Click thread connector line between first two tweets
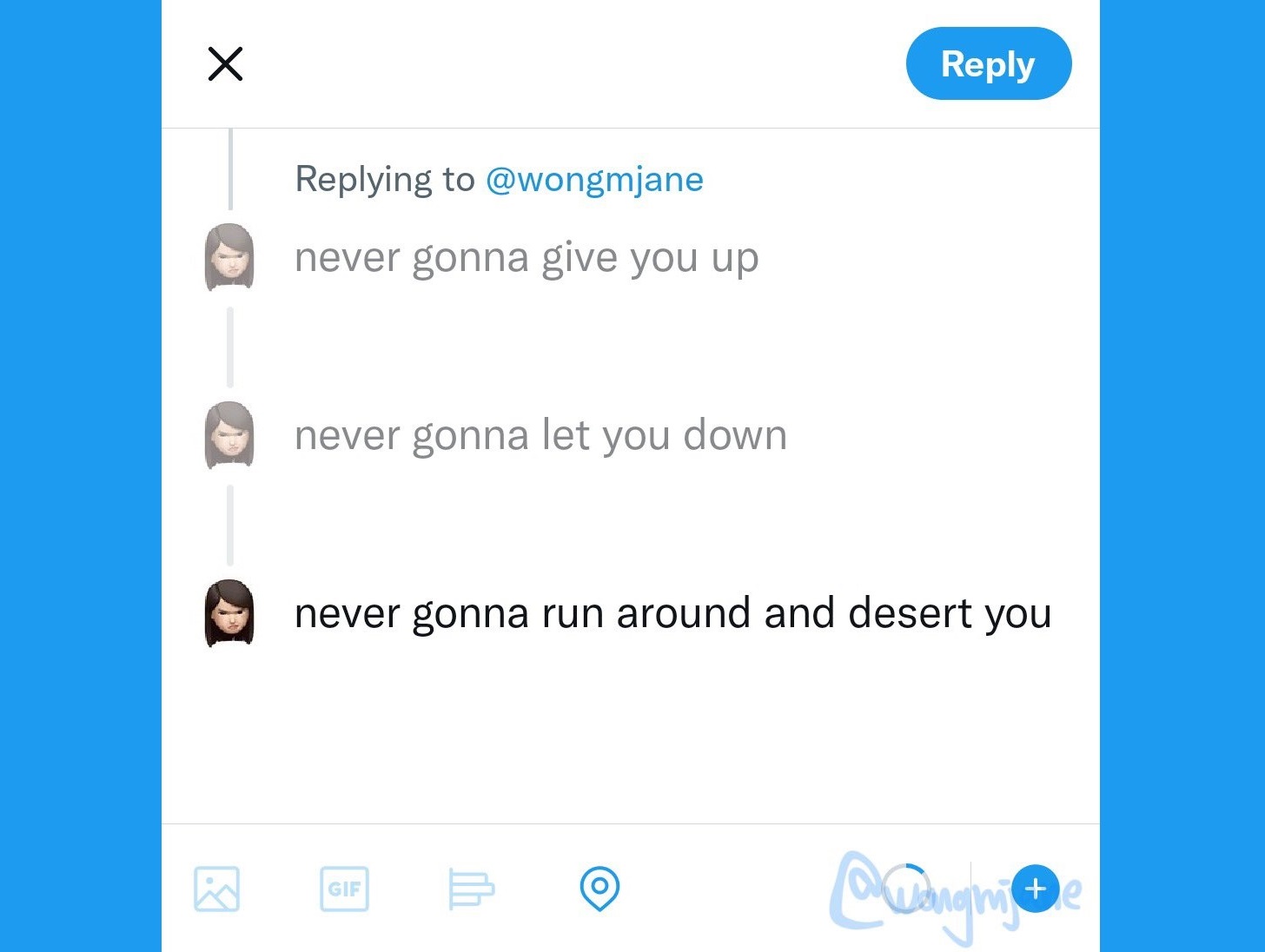 tap(230, 347)
